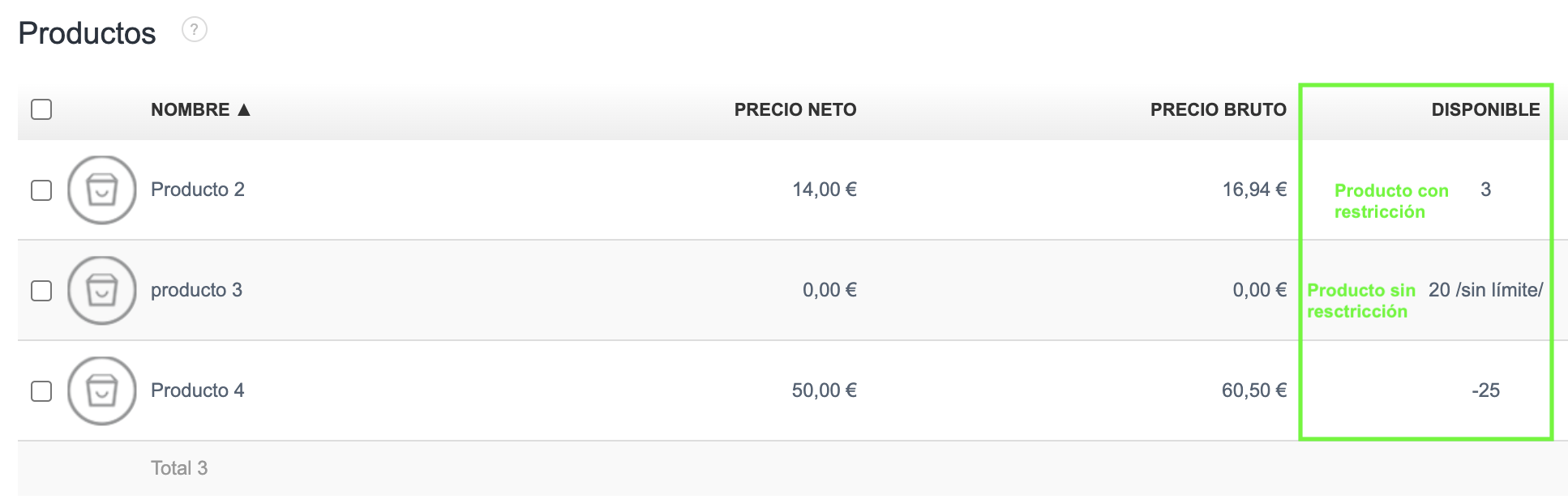Viewport: 1568px width, 499px height.
Task: Select the producto 3 row checkbox
Action: click(41, 291)
